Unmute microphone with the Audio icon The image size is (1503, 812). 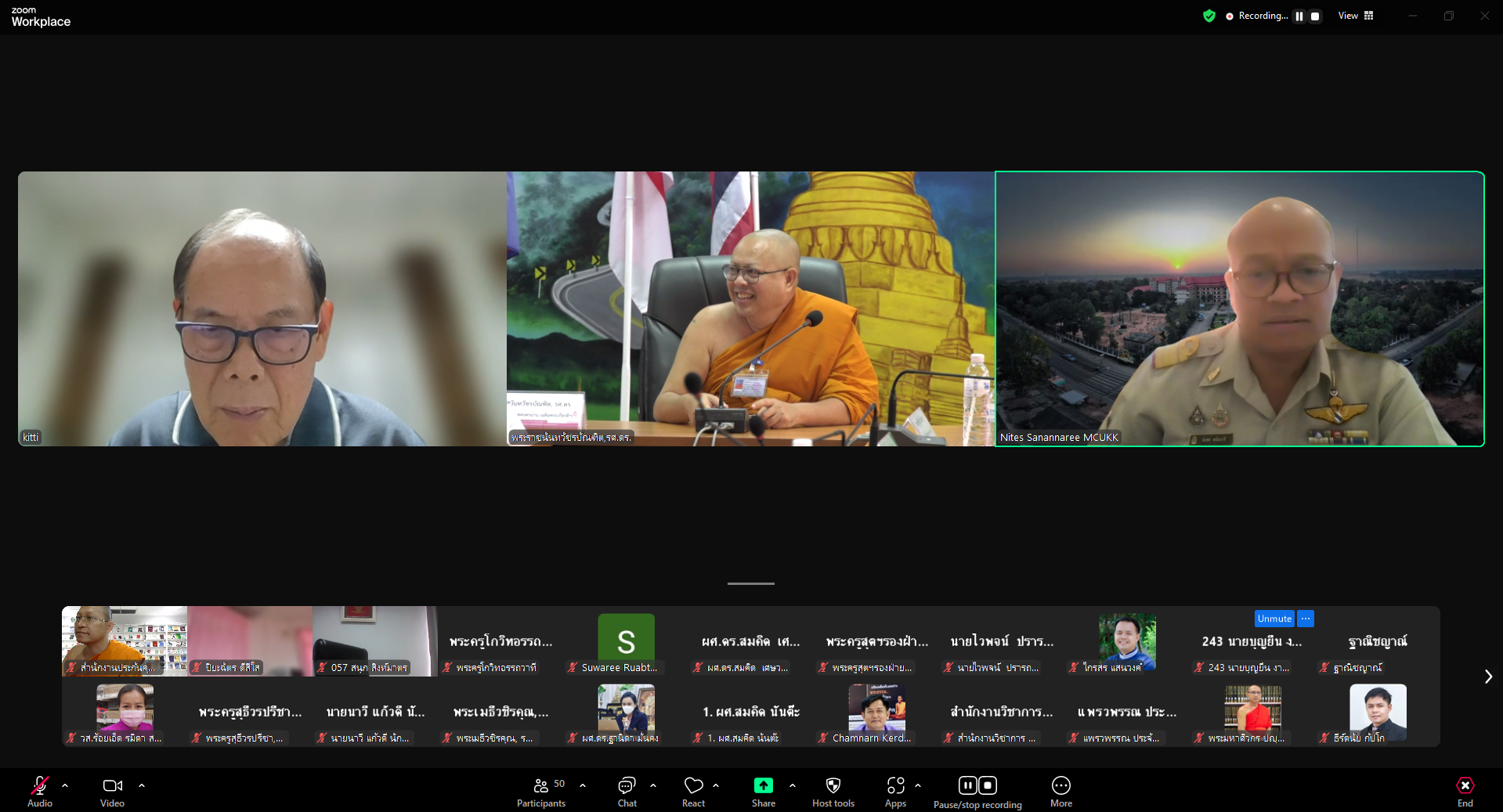coord(40,785)
